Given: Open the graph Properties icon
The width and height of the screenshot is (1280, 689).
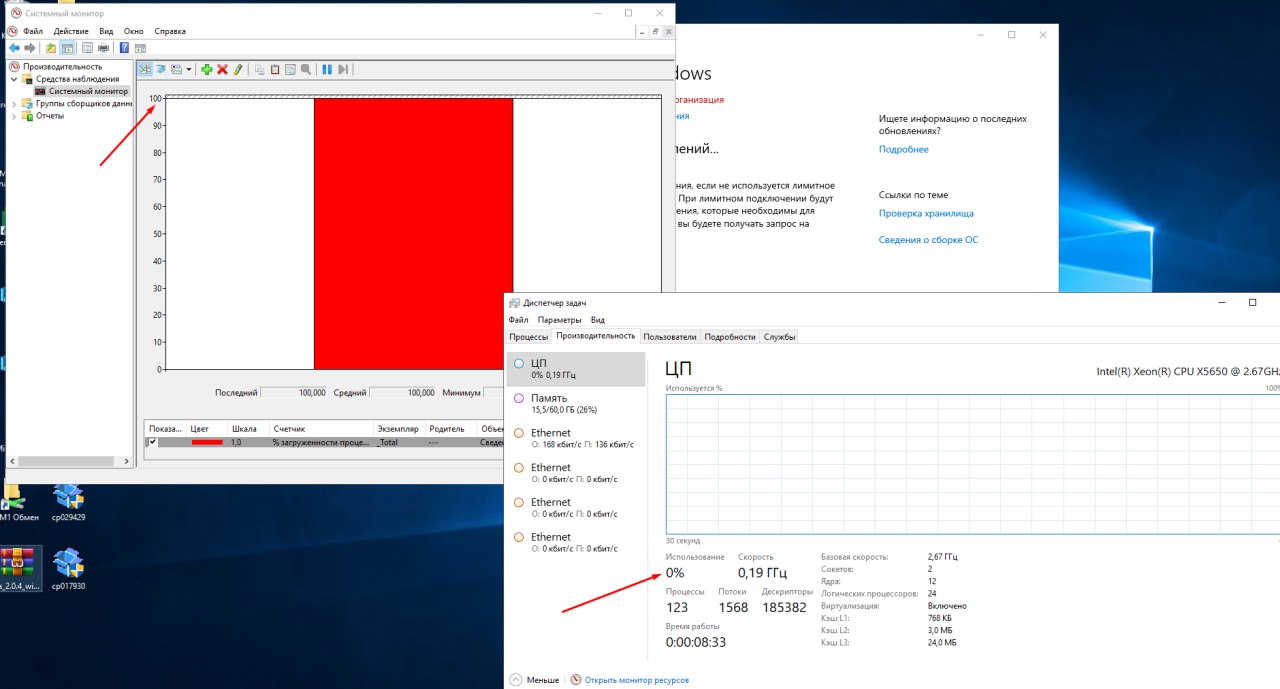Looking at the screenshot, I should coord(290,69).
